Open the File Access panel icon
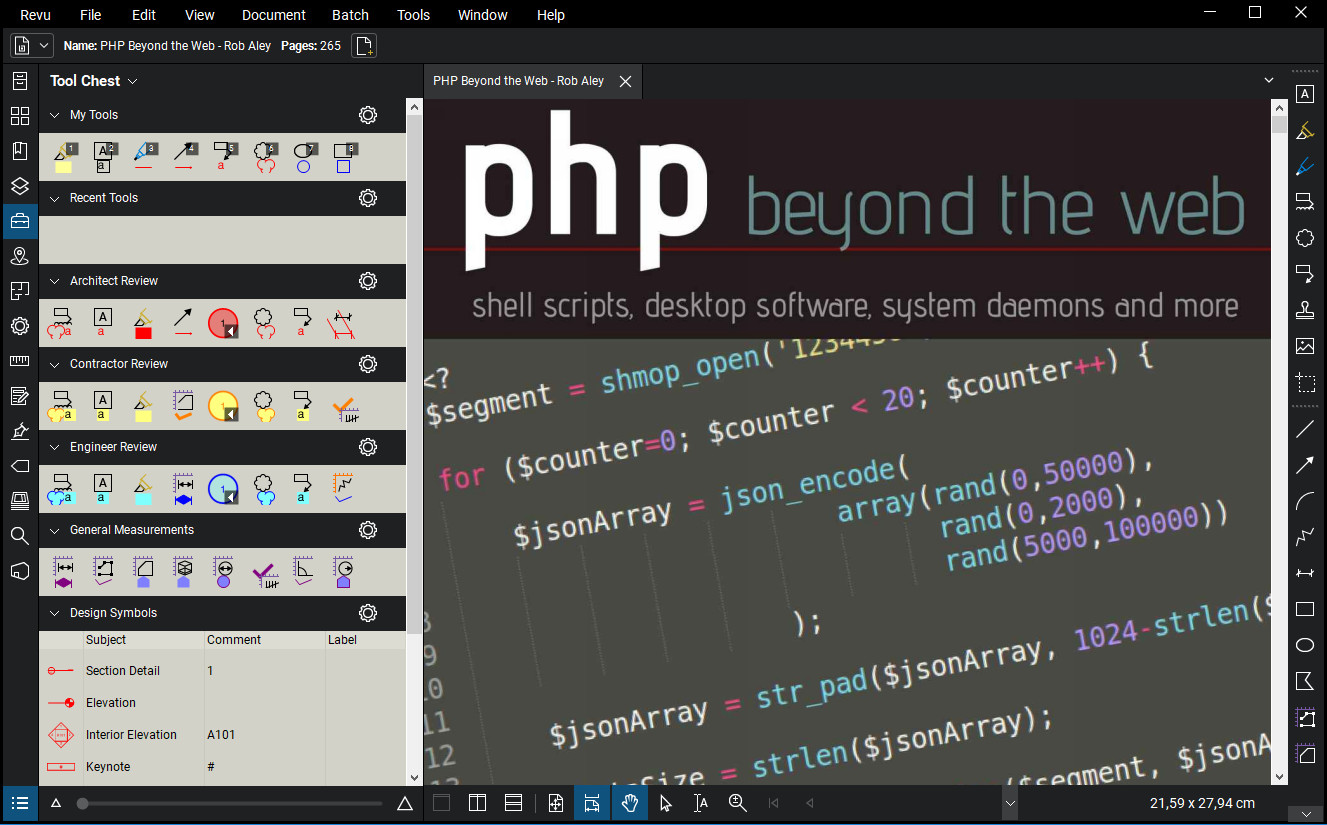The image size is (1327, 825). [19, 81]
